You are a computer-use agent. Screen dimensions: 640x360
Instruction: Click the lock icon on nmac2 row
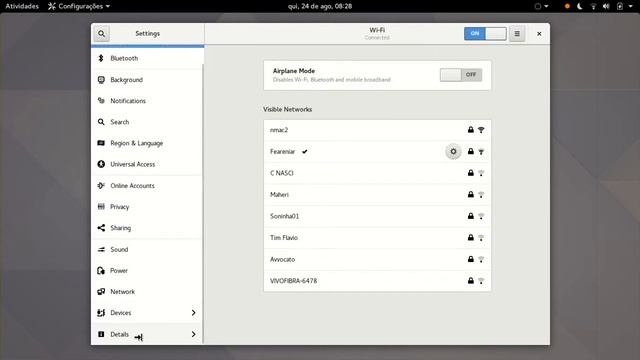[x=471, y=130]
